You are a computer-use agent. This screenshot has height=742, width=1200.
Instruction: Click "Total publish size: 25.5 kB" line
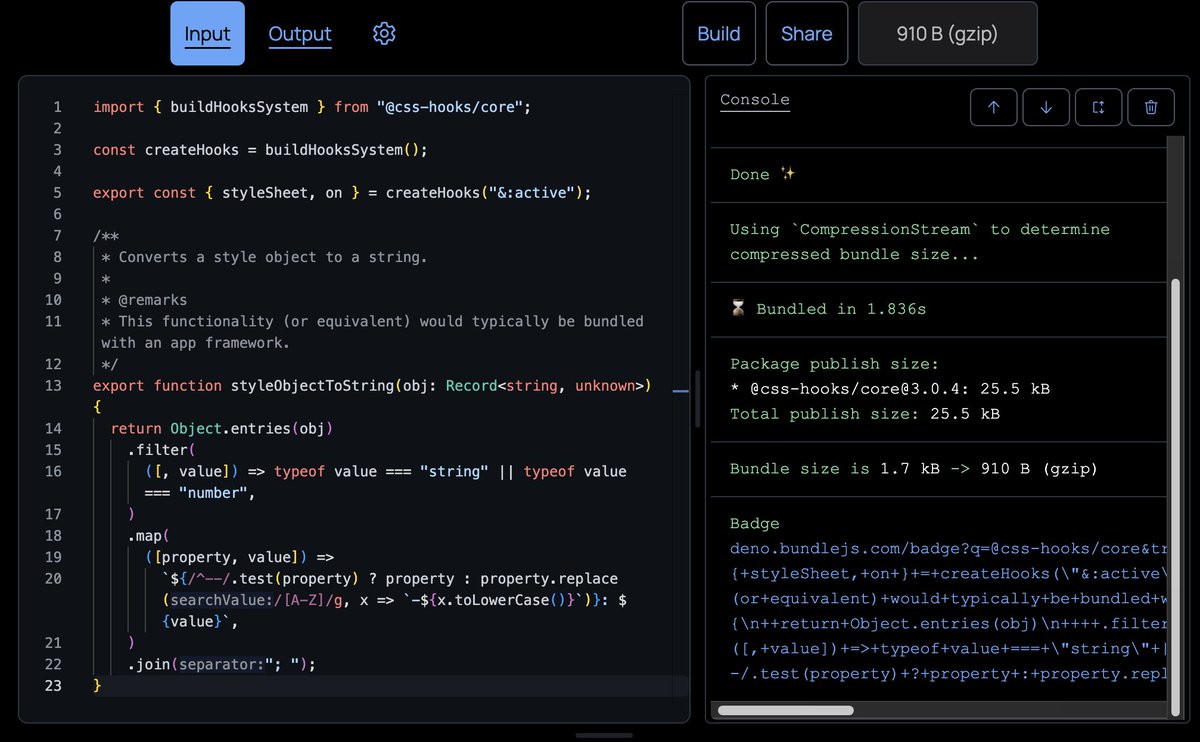point(865,414)
